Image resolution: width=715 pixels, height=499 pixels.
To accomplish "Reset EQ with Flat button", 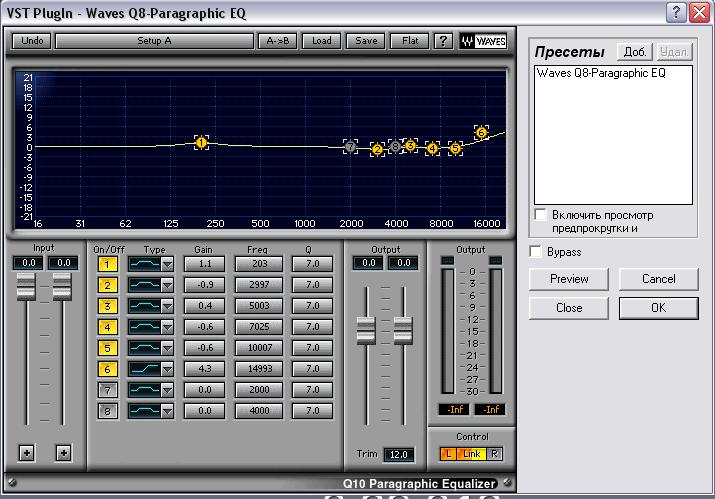I will point(410,41).
